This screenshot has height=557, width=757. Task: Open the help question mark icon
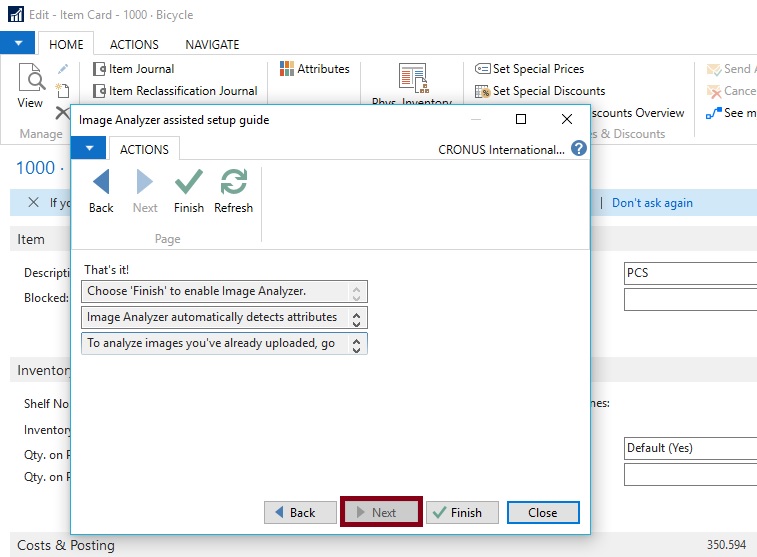coord(578,149)
